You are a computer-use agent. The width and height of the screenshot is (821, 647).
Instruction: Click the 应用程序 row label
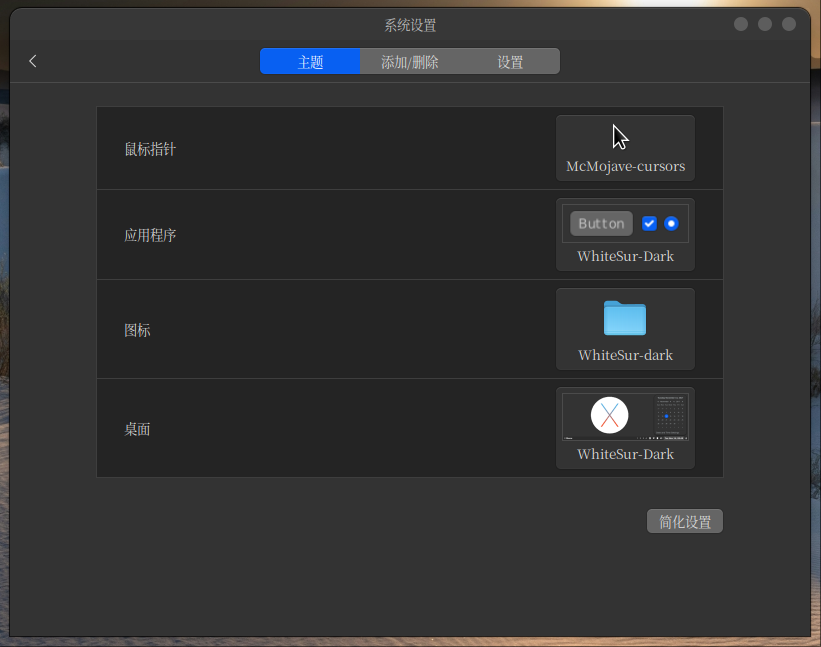coord(150,236)
